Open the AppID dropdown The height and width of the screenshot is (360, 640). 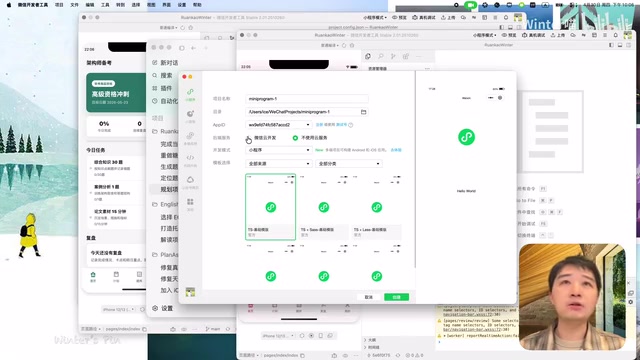click(x=279, y=125)
